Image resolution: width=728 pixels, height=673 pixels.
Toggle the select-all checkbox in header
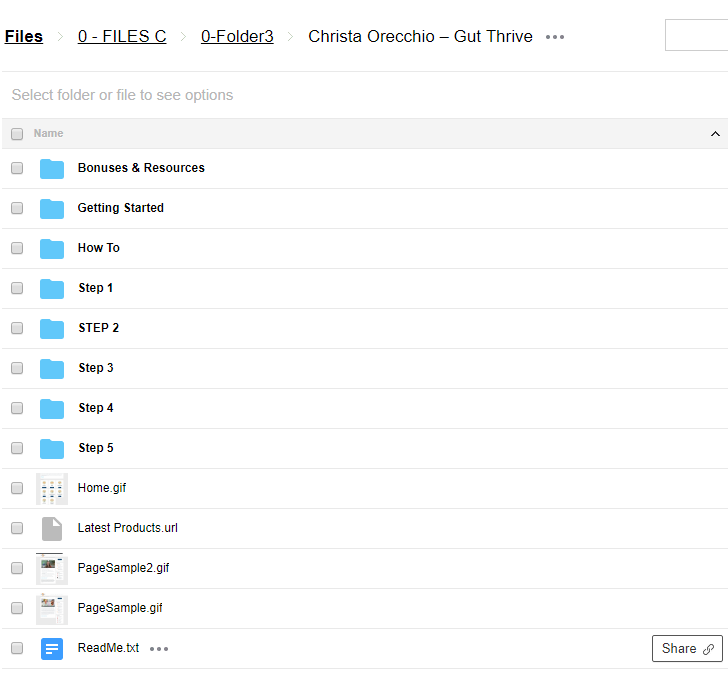click(17, 134)
